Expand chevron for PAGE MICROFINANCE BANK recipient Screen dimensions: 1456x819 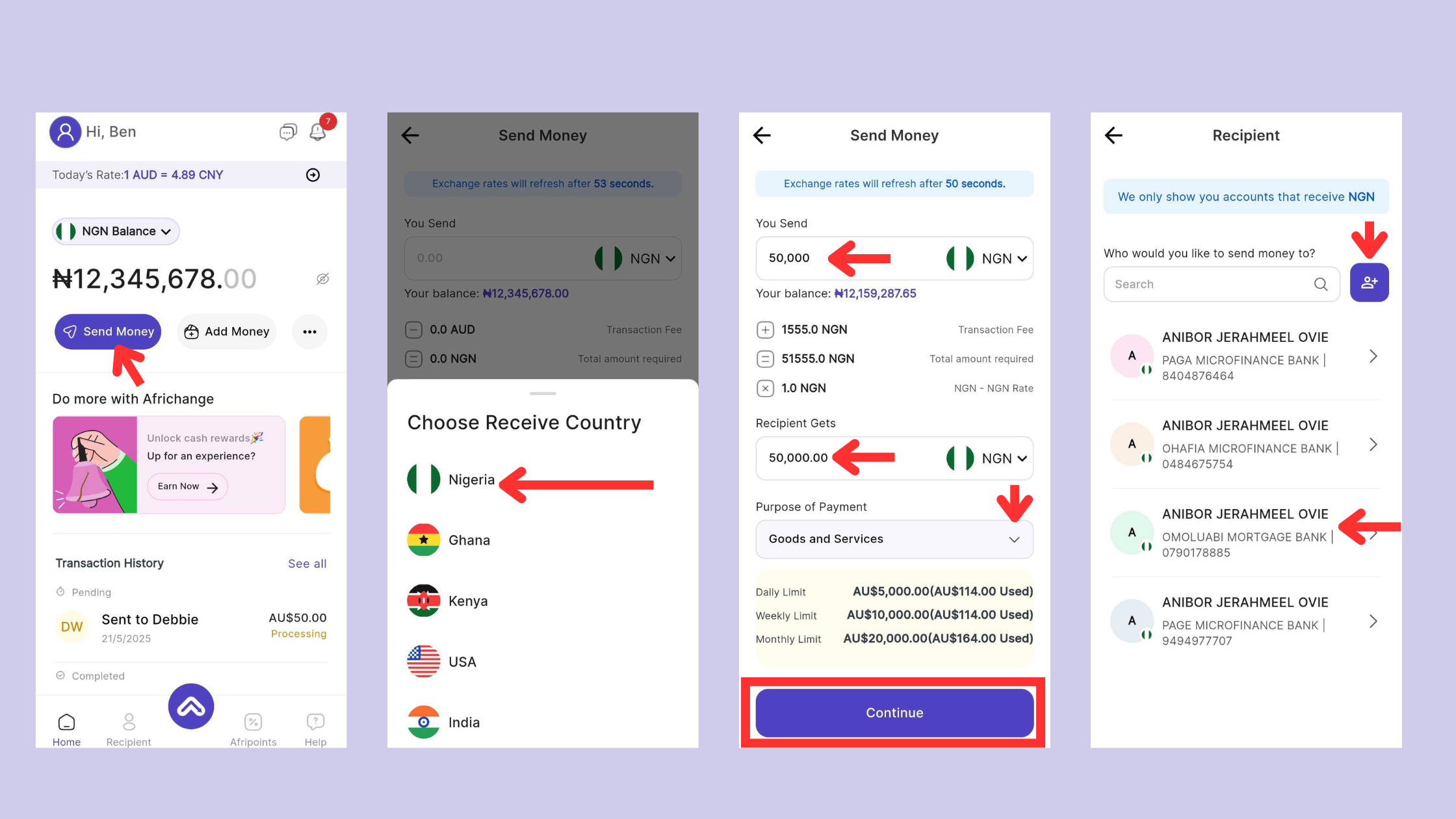click(x=1373, y=621)
